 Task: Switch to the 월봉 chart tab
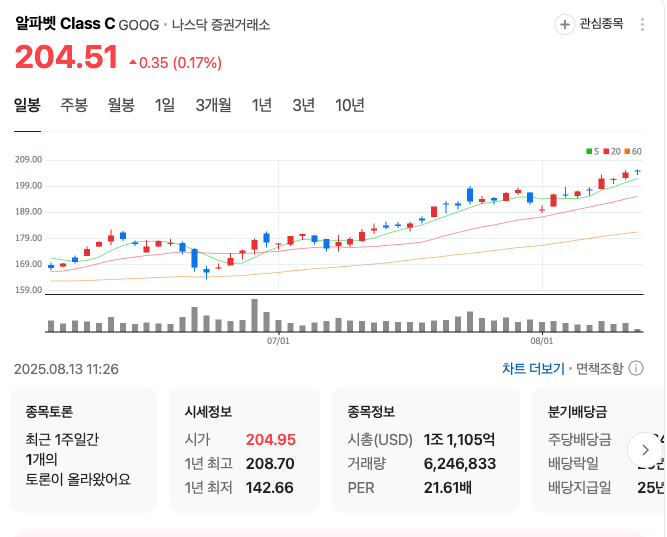pyautogui.click(x=121, y=105)
